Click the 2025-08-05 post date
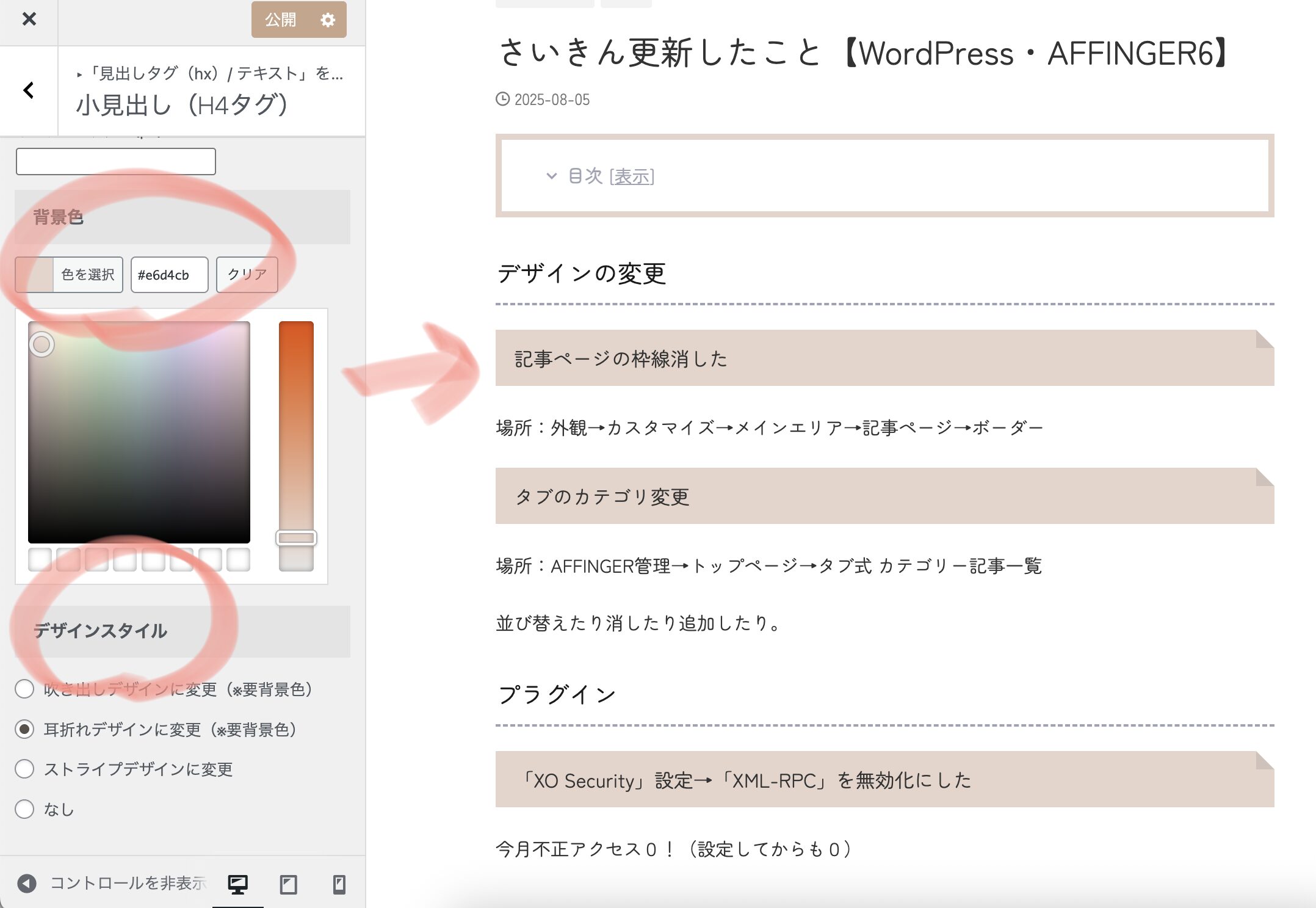This screenshot has height=908, width=1316. click(552, 100)
